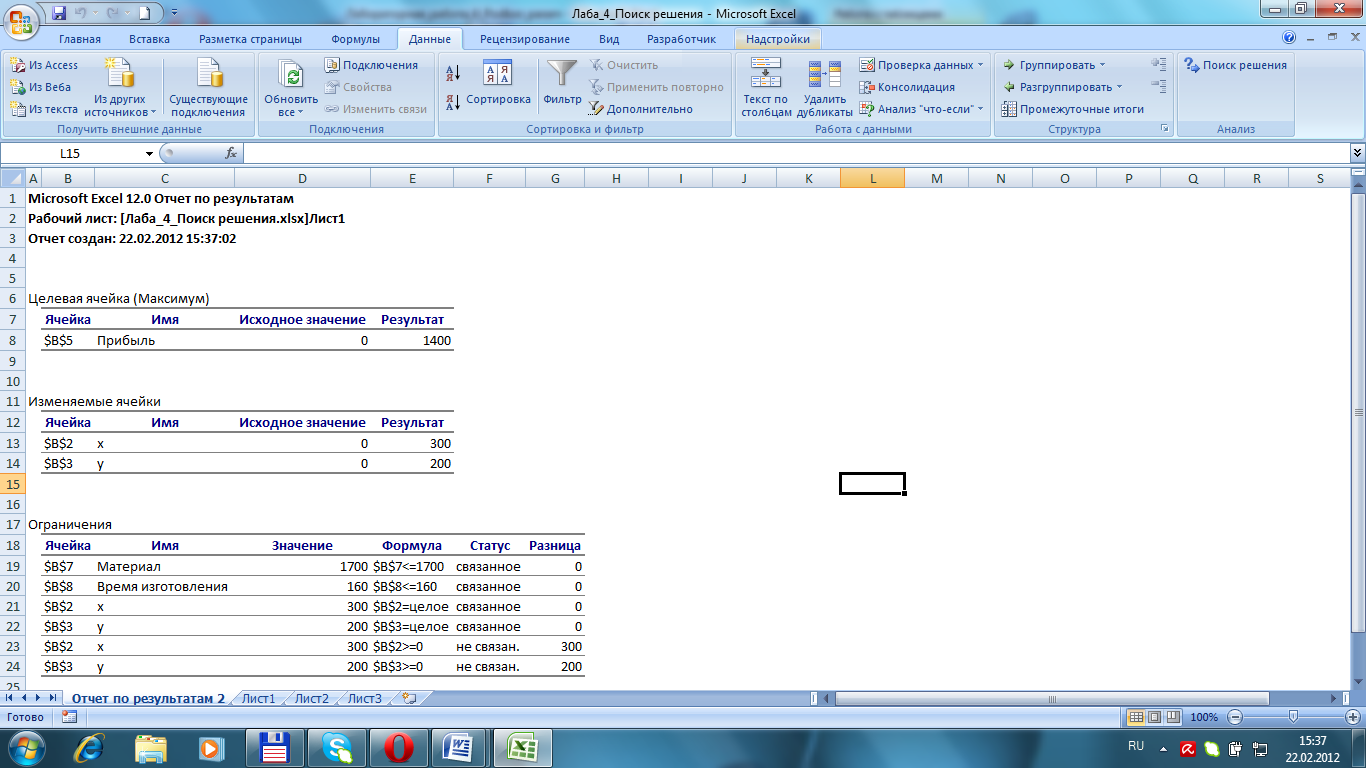Click zoom out minus button
The height and width of the screenshot is (768, 1366).
pos(1235,717)
